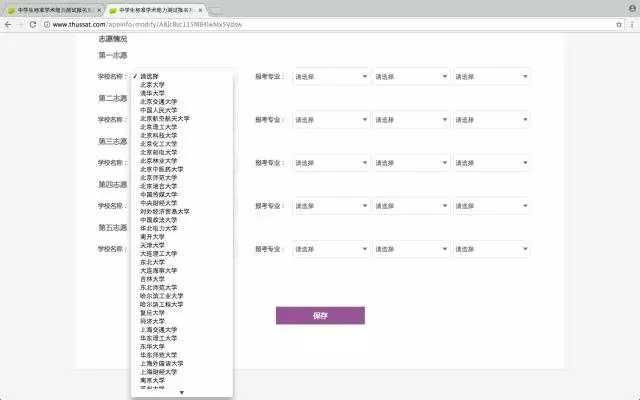This screenshot has height=400, width=640.
Task: Select 华北电力大学 in school list
Action: (182, 228)
